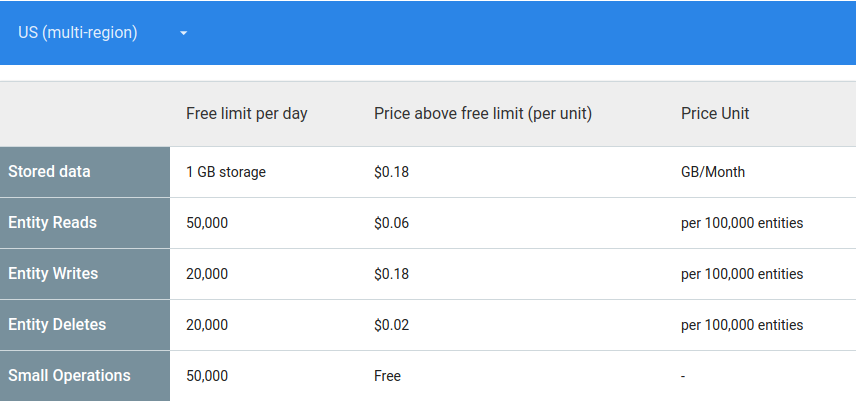
Task: Select the 50,000 free limit for Entity Reads
Action: [x=207, y=223]
